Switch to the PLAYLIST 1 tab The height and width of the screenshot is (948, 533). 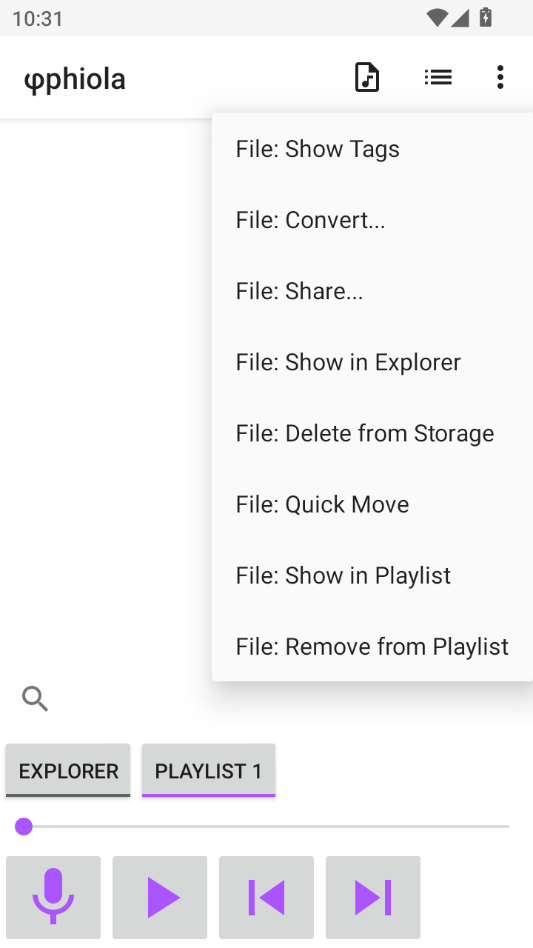click(x=208, y=770)
